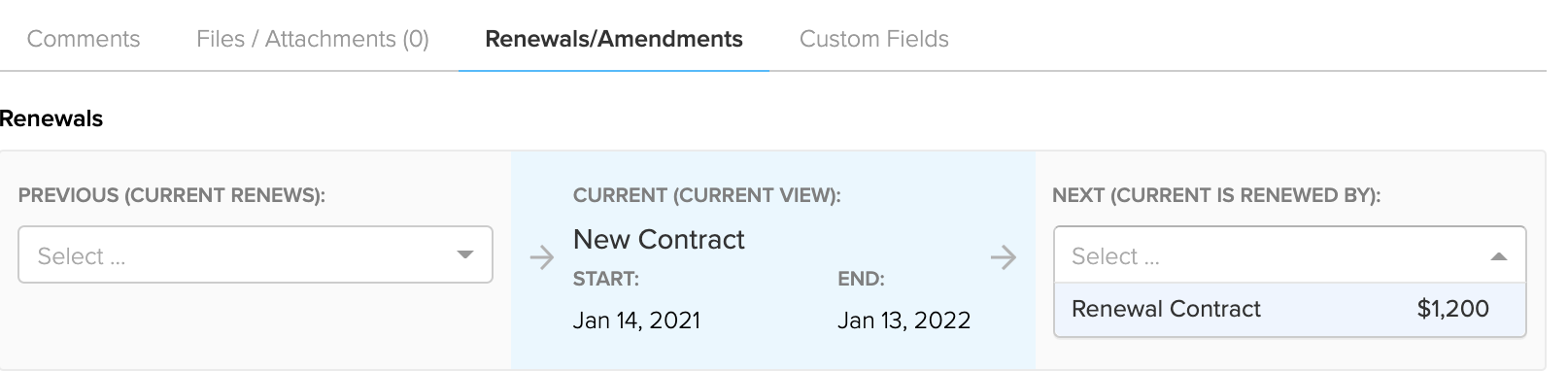Open the Comments tab

[x=84, y=39]
